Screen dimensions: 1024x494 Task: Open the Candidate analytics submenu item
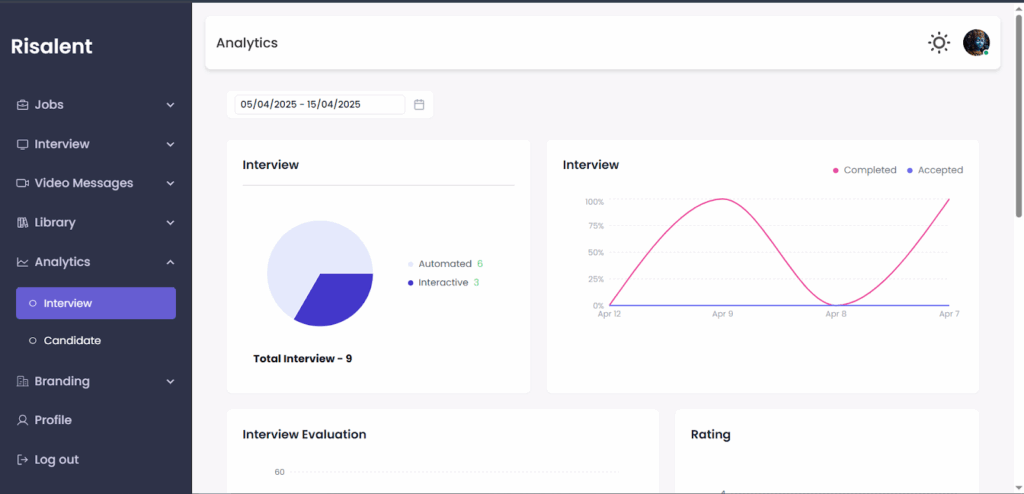click(x=72, y=341)
